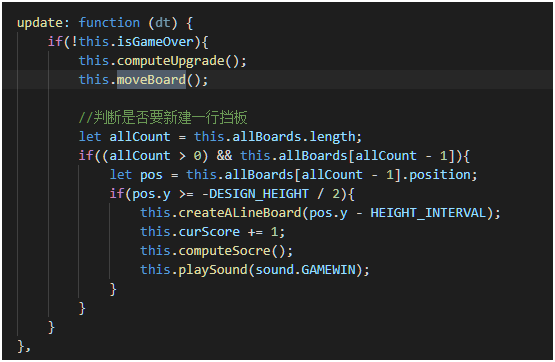Image resolution: width=555 pixels, height=362 pixels.
Task: Click allCount in the let declaration
Action: [140, 137]
